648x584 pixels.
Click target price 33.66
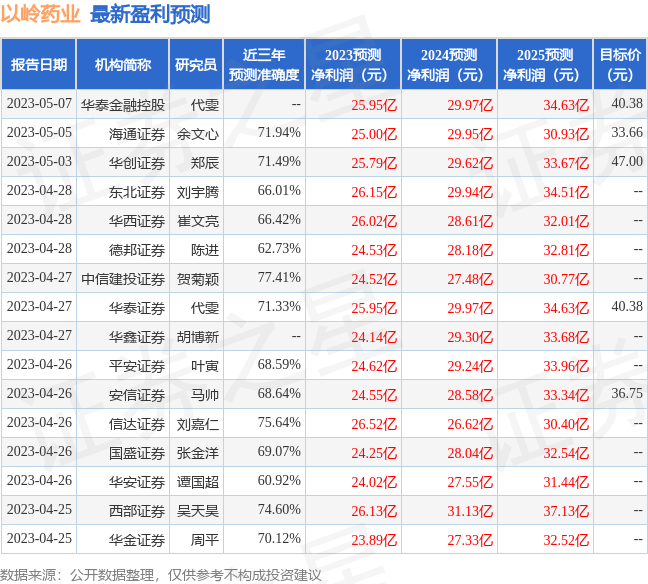click(627, 132)
